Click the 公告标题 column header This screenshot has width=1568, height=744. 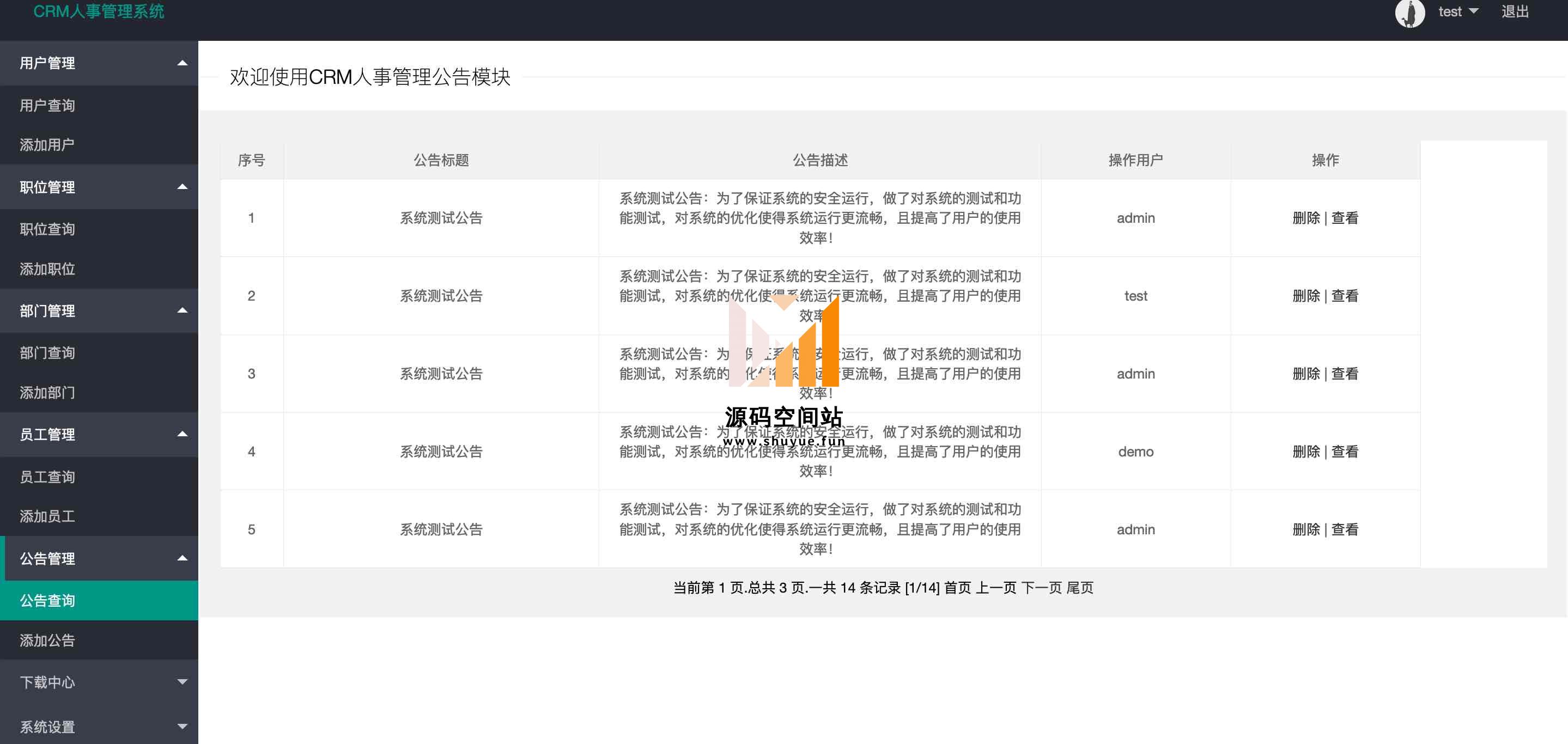pos(441,160)
